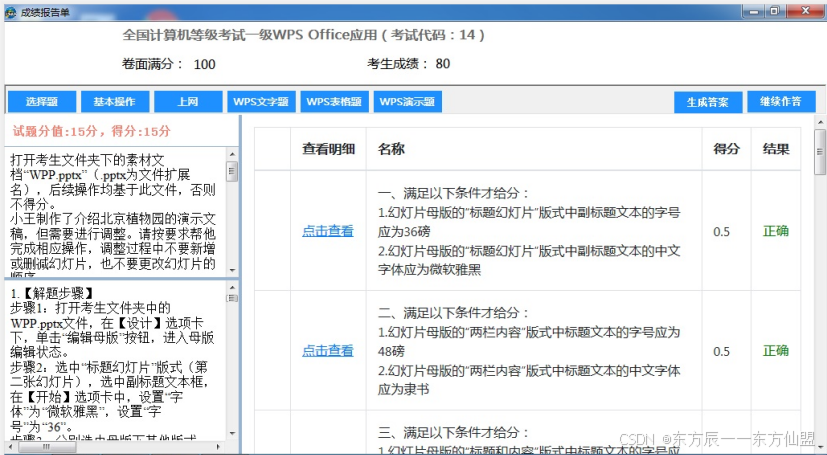The image size is (827, 455).
Task: Open 点击查看 link for item 二
Action: [x=328, y=351]
